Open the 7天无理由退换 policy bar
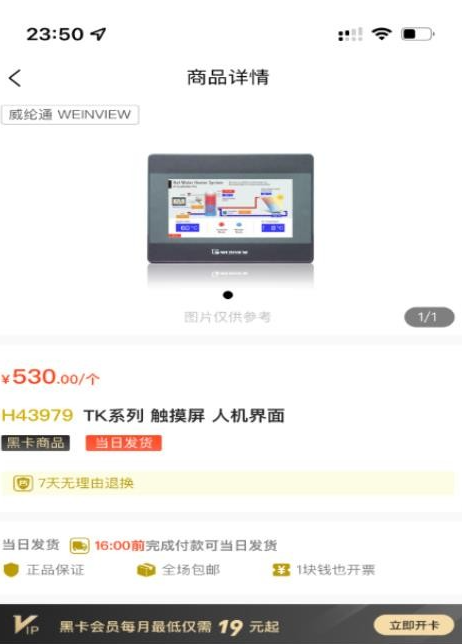The height and width of the screenshot is (644, 462). [x=228, y=483]
